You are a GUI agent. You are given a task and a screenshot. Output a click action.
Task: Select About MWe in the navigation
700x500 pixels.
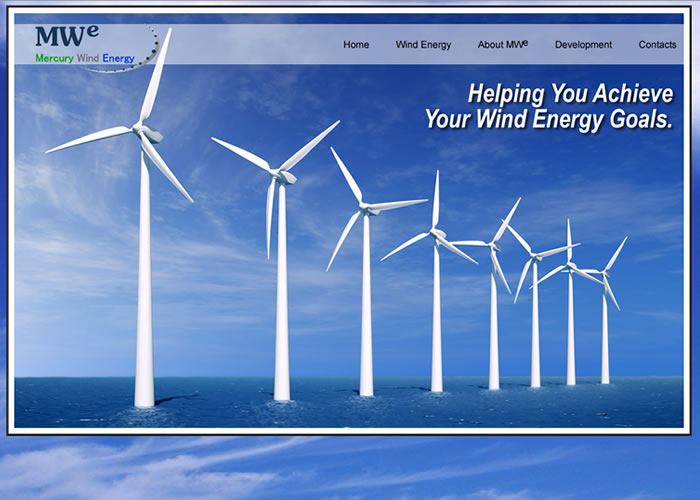click(502, 45)
